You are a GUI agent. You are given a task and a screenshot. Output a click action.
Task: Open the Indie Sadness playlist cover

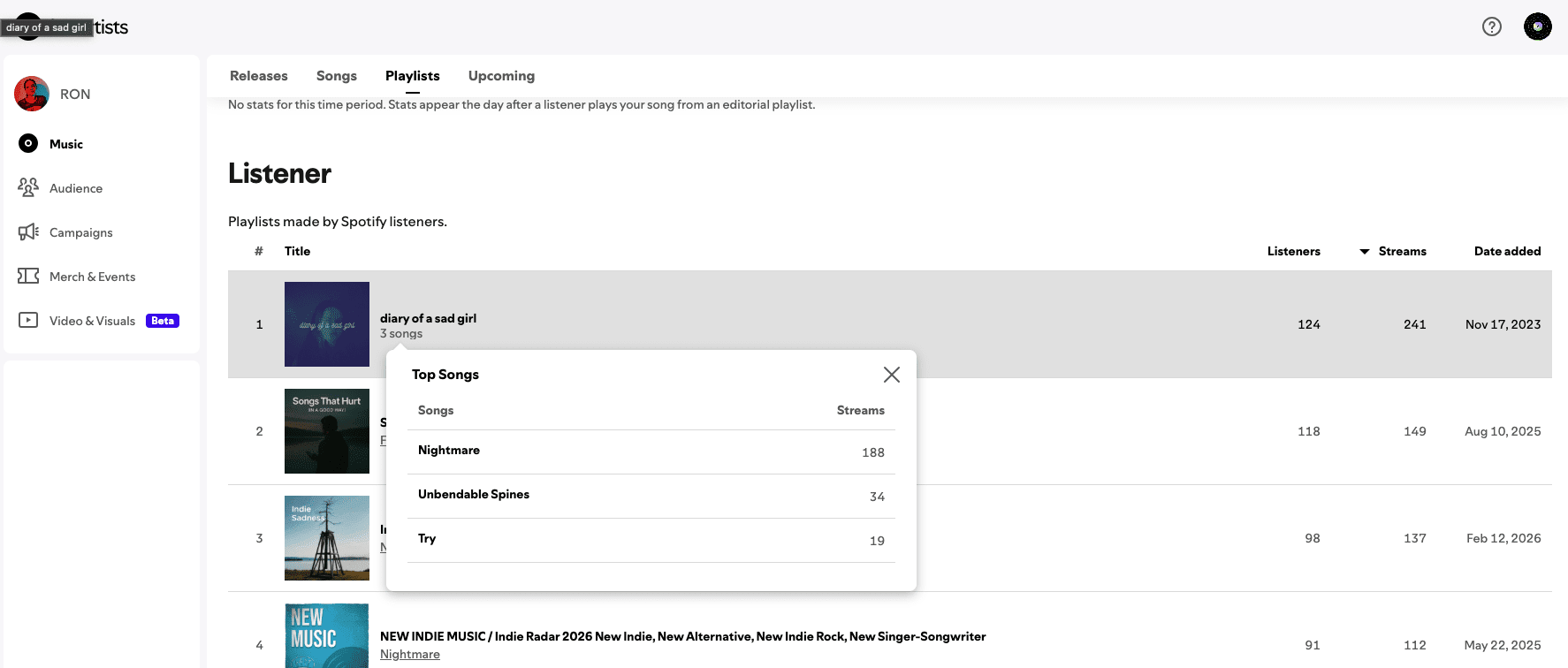[327, 538]
